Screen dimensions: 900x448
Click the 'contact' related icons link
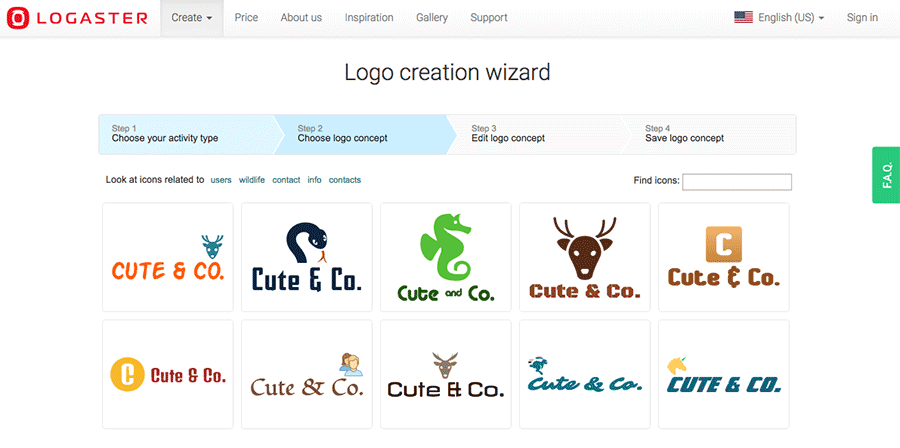(286, 180)
